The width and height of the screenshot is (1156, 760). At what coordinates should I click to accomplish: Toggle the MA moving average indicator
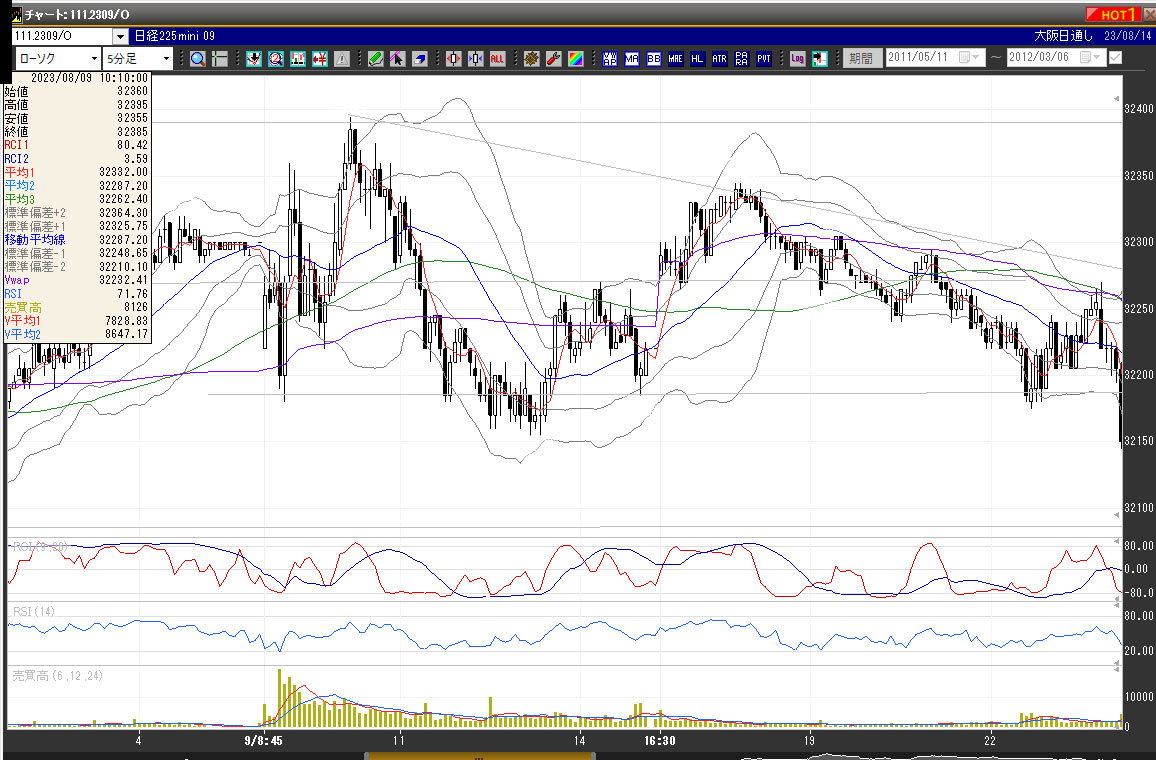632,59
